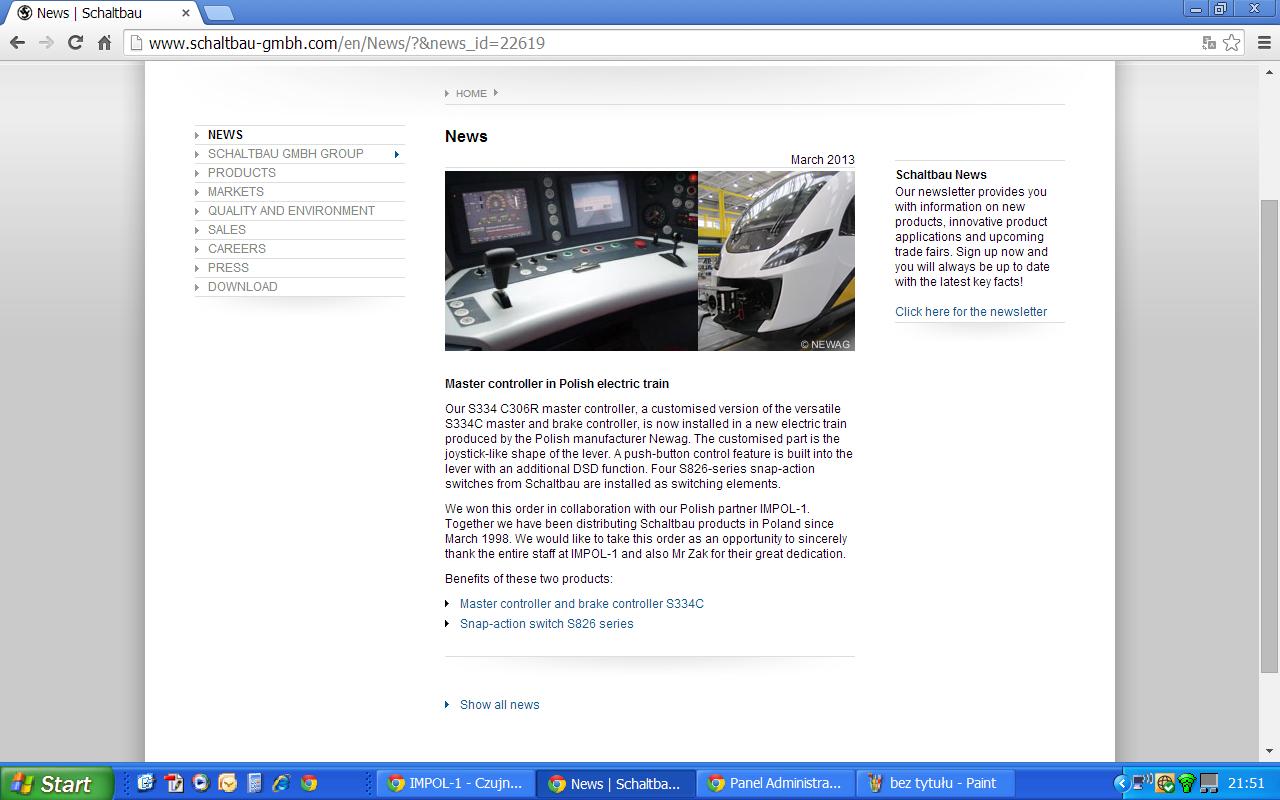Click the master controller cab photo
1280x800 pixels.
[571, 261]
